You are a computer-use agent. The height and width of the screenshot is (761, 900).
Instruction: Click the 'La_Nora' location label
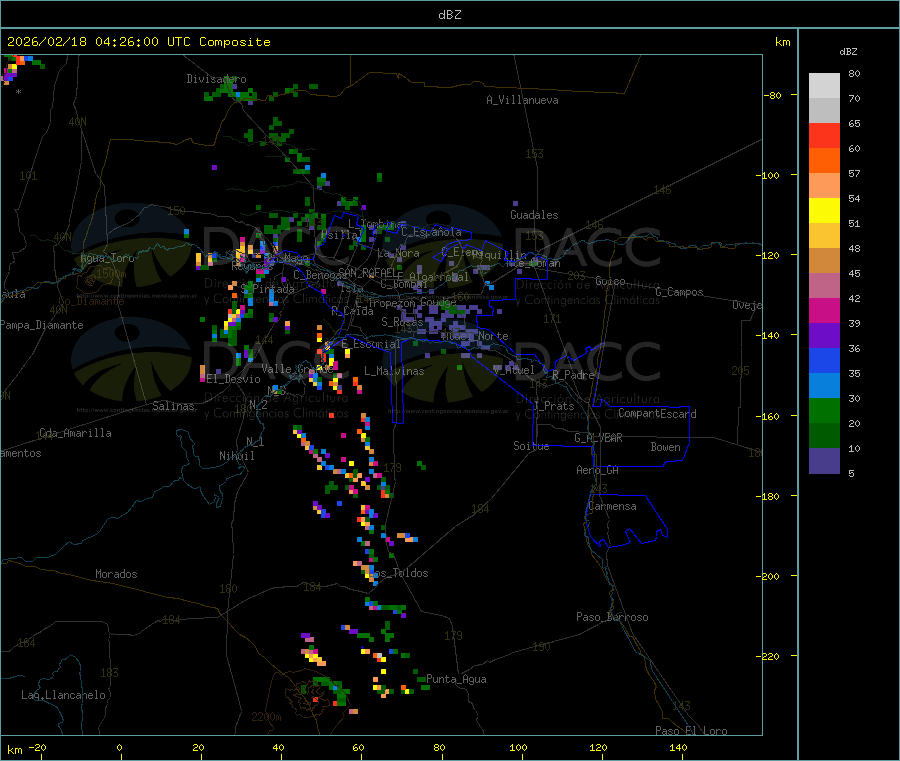398,254
